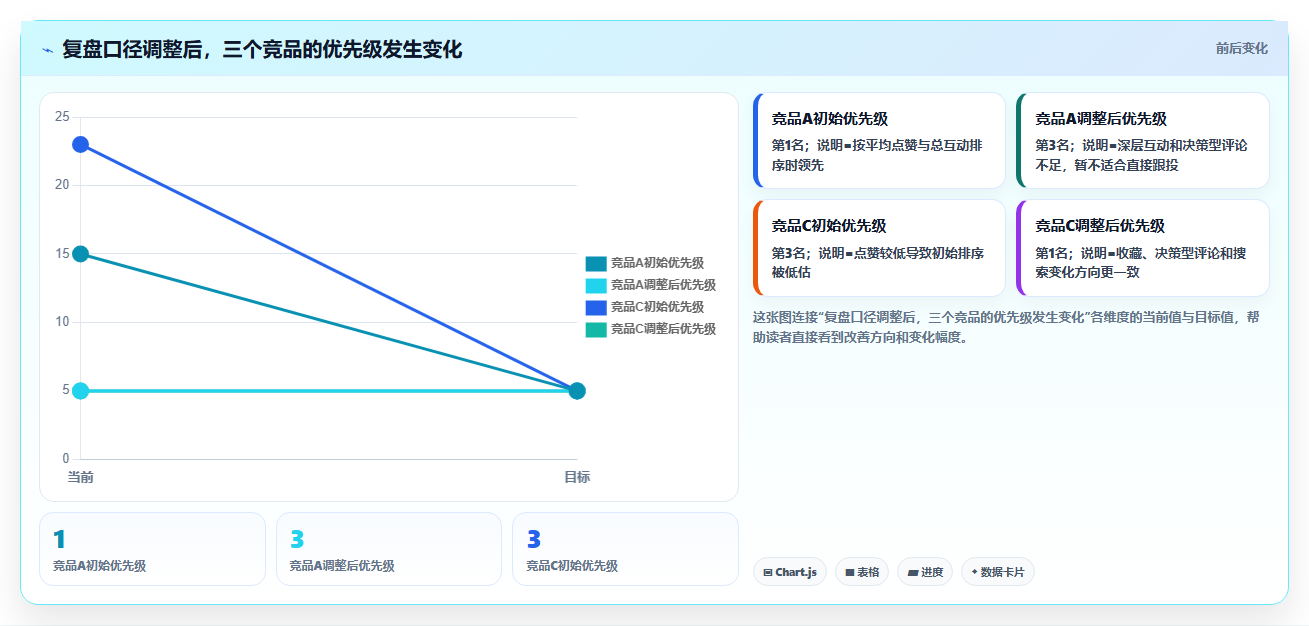Select the cyan current point at value 5
The width and height of the screenshot is (1309, 626).
[80, 391]
